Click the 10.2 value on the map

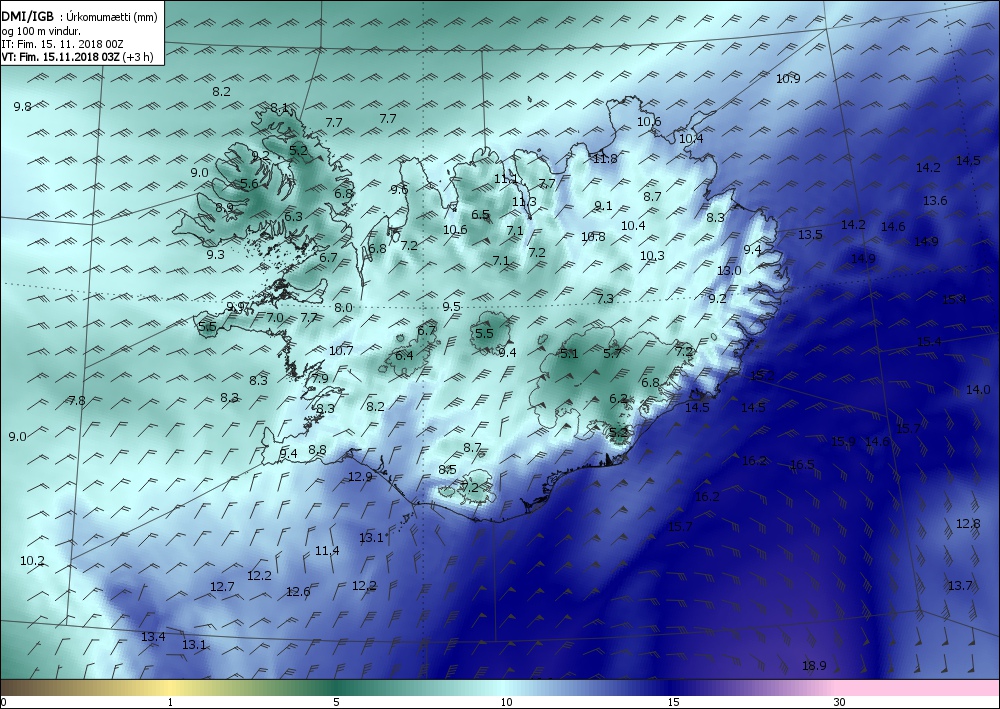(x=33, y=560)
